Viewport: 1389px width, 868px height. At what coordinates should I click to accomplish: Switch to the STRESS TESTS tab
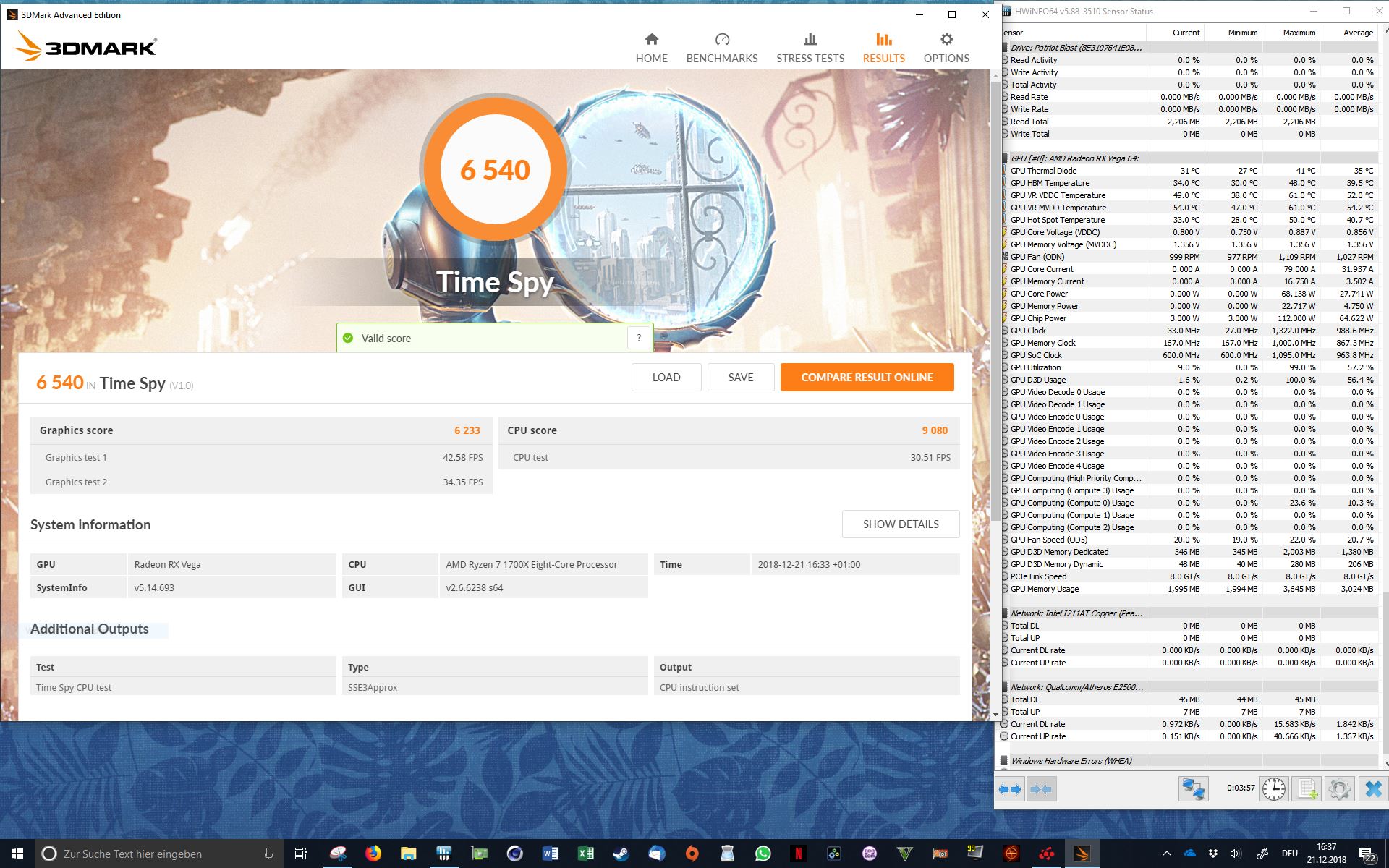tap(810, 48)
